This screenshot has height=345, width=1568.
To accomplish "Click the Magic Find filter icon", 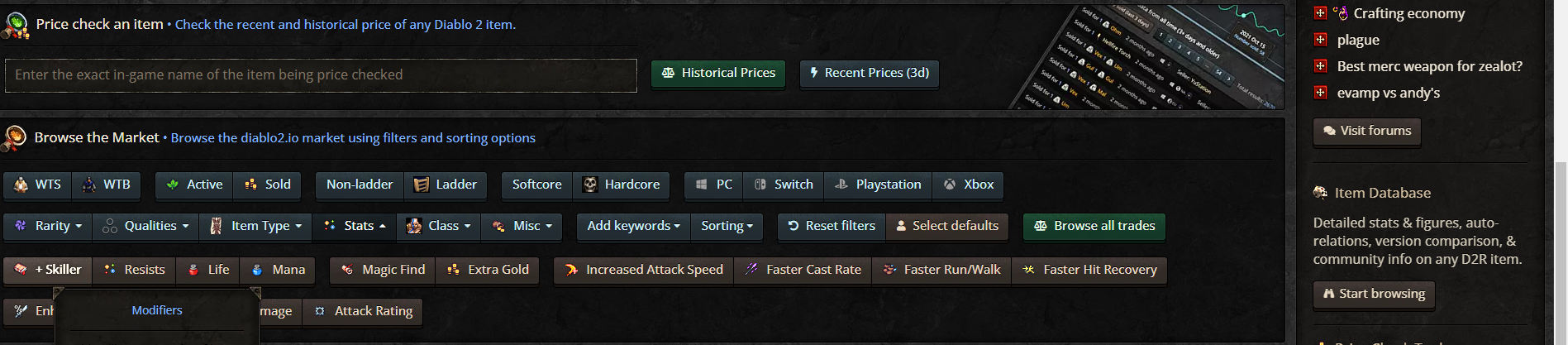I will (348, 270).
